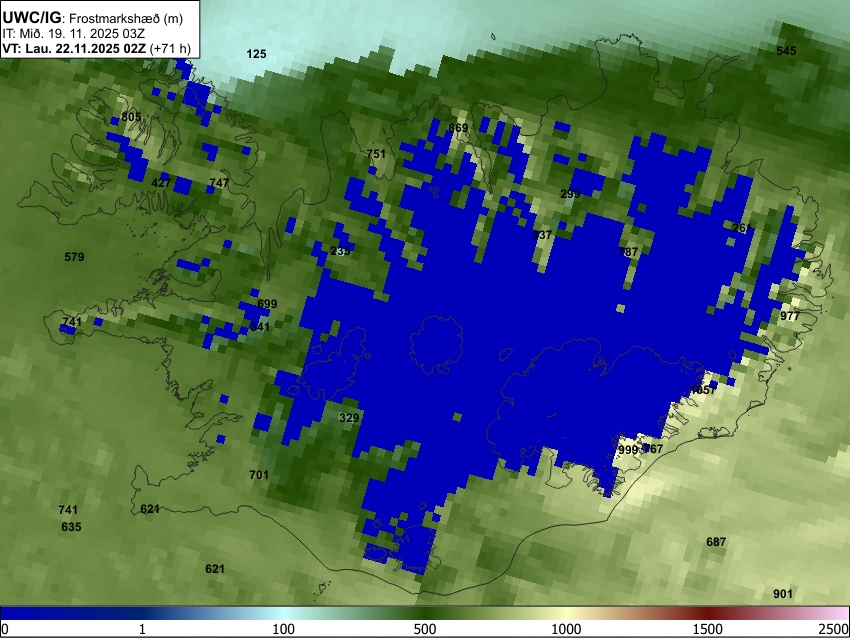Viewport: 850px width, 638px height.
Task: Click the map value 901
Action: 783,594
